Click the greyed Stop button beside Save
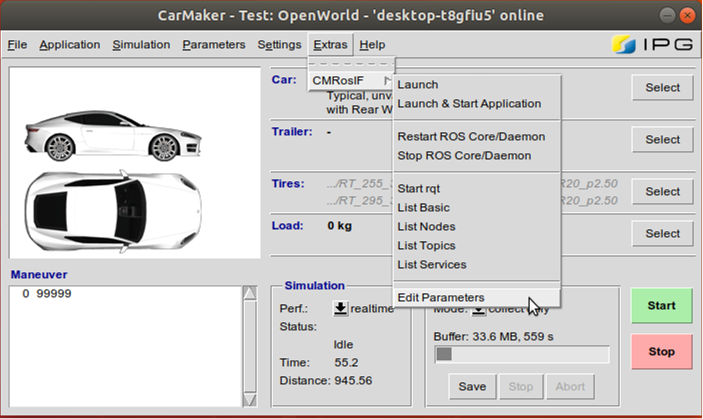 click(x=521, y=386)
